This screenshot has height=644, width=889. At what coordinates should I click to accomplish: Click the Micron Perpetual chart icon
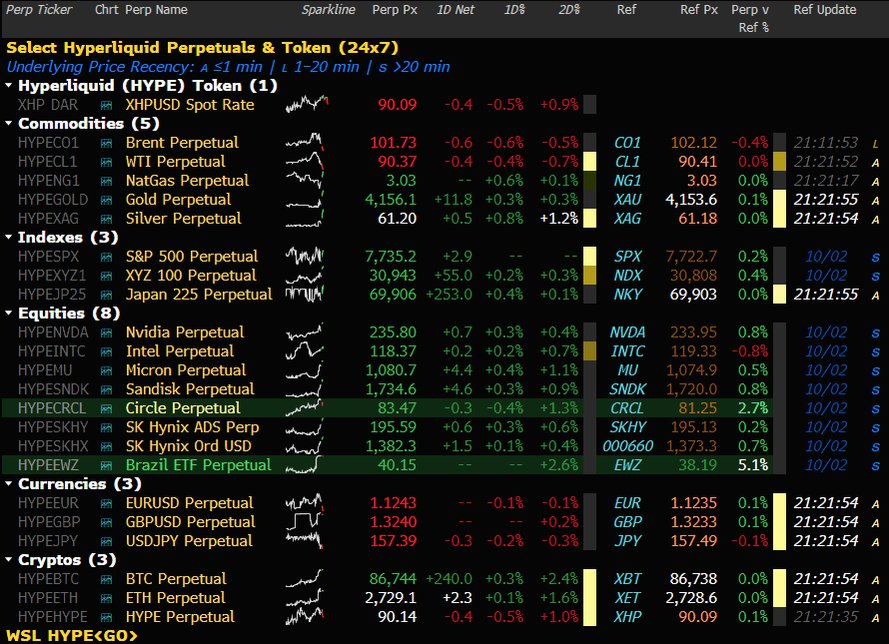[x=106, y=371]
